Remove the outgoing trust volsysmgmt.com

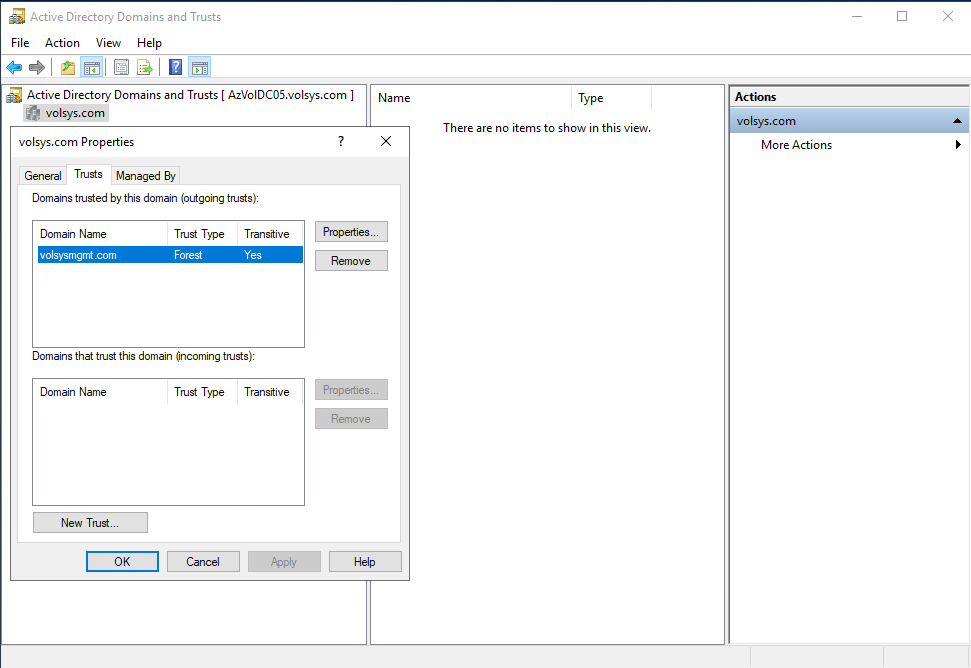[351, 261]
